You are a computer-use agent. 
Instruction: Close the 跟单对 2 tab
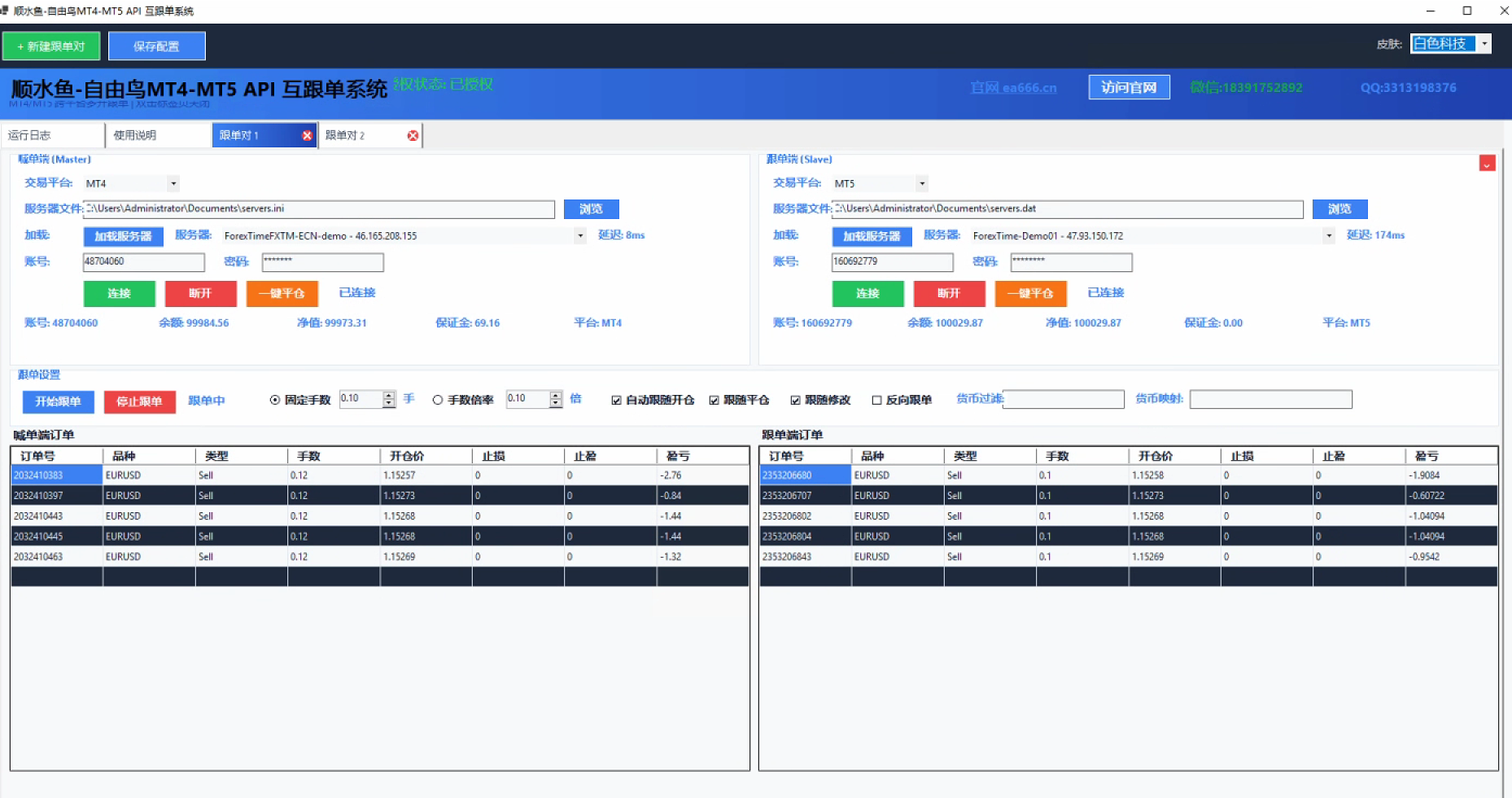[x=413, y=136]
